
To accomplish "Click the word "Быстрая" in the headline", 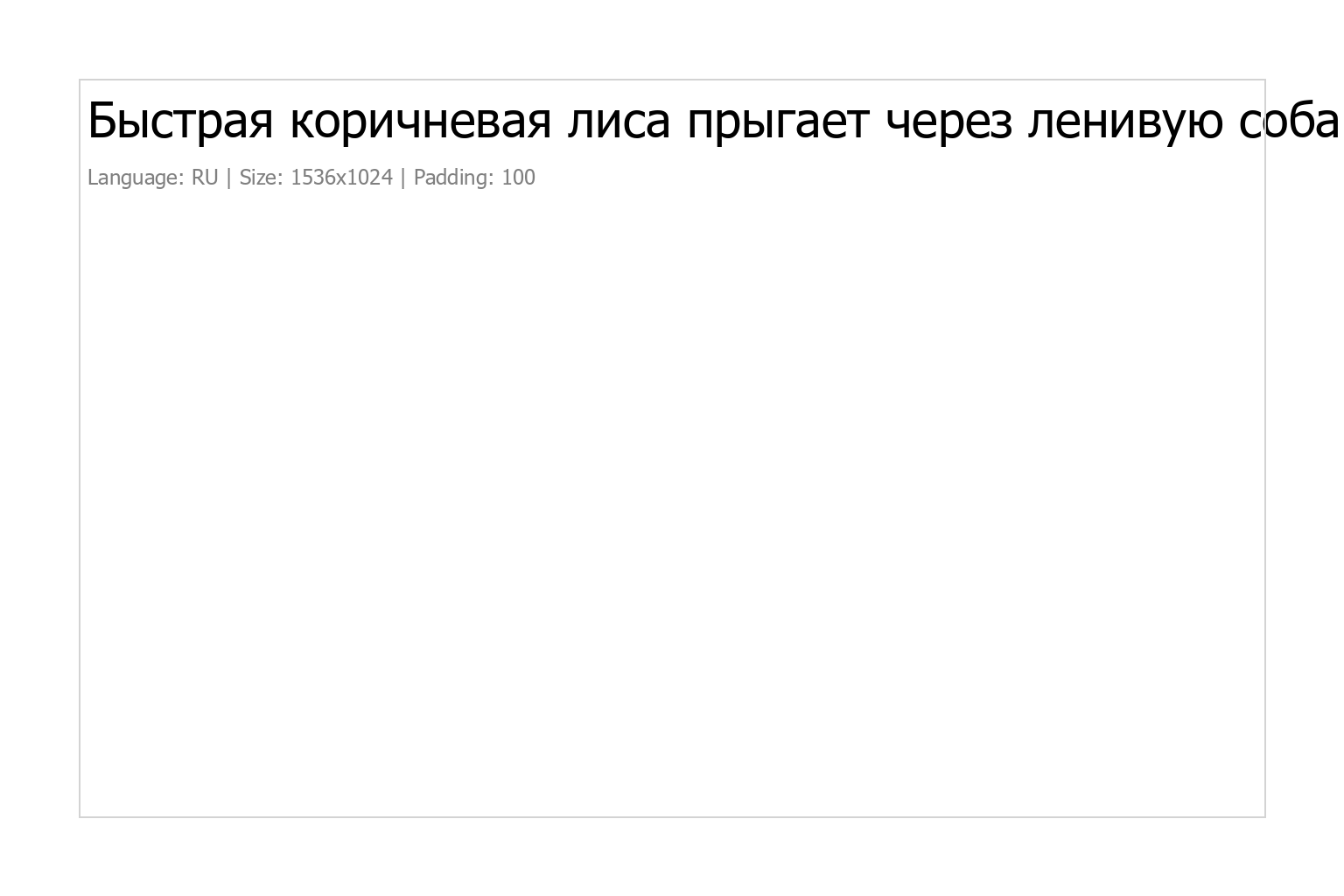I will tap(180, 121).
